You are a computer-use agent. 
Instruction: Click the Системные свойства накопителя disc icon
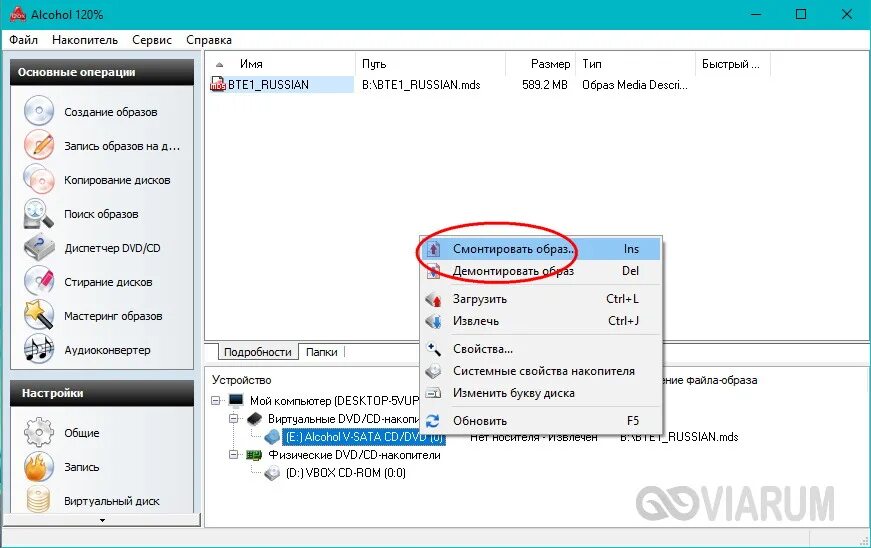[433, 371]
